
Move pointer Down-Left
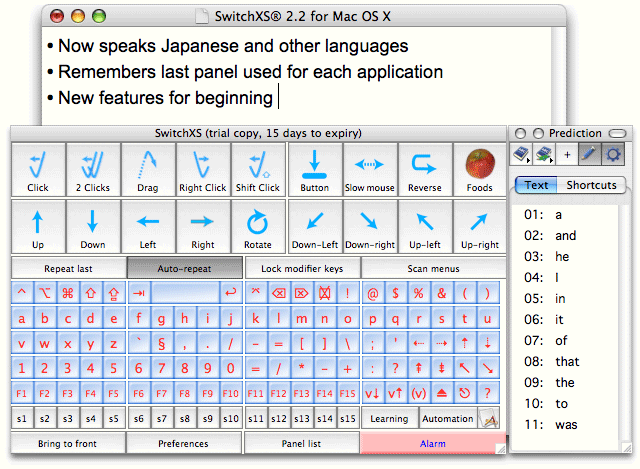point(315,227)
